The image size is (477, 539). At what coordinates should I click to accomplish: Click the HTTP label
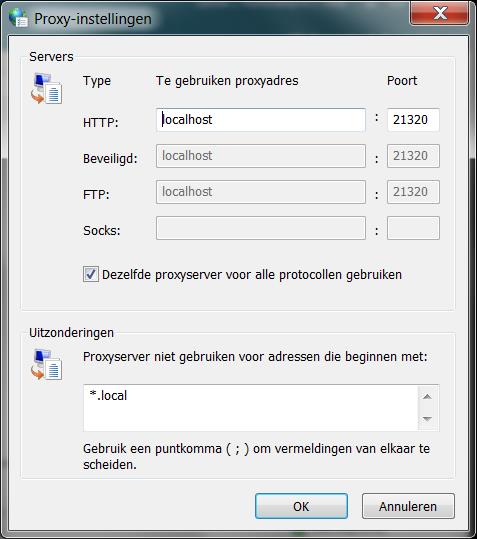(101, 122)
